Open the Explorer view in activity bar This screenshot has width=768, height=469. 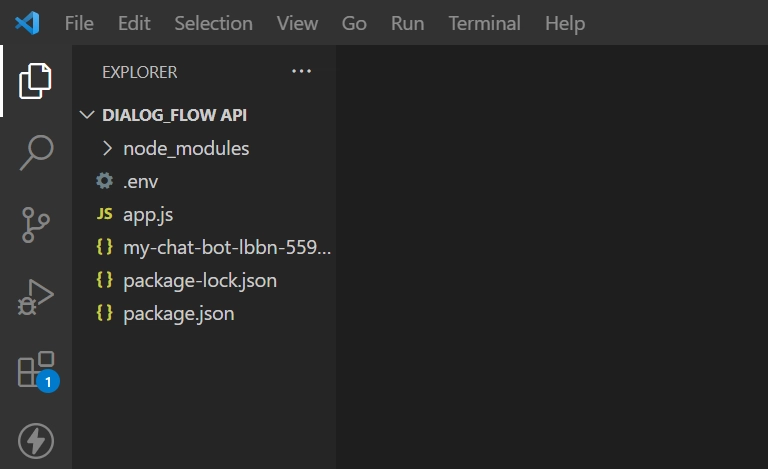[35, 81]
